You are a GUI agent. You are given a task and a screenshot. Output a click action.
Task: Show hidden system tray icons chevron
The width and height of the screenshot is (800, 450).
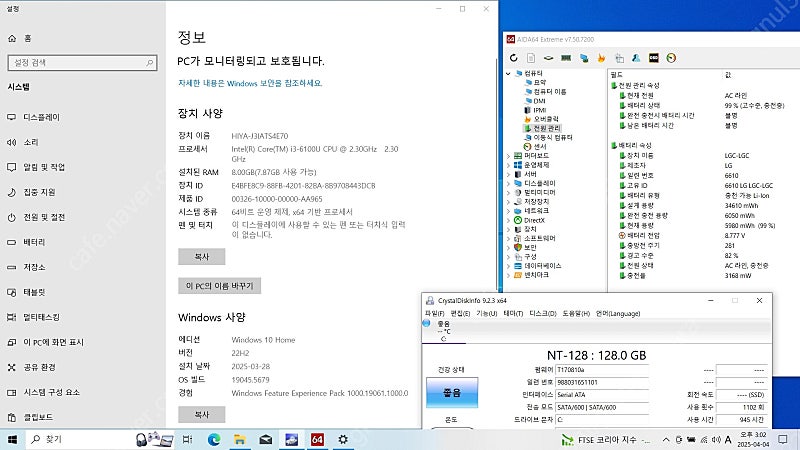coord(666,439)
